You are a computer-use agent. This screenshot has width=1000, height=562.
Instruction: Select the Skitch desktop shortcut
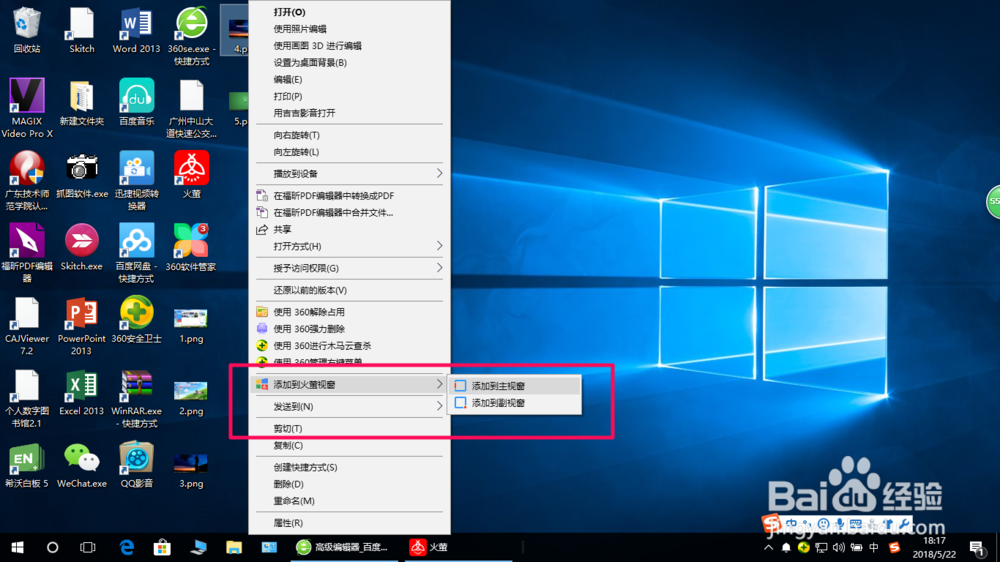click(82, 29)
